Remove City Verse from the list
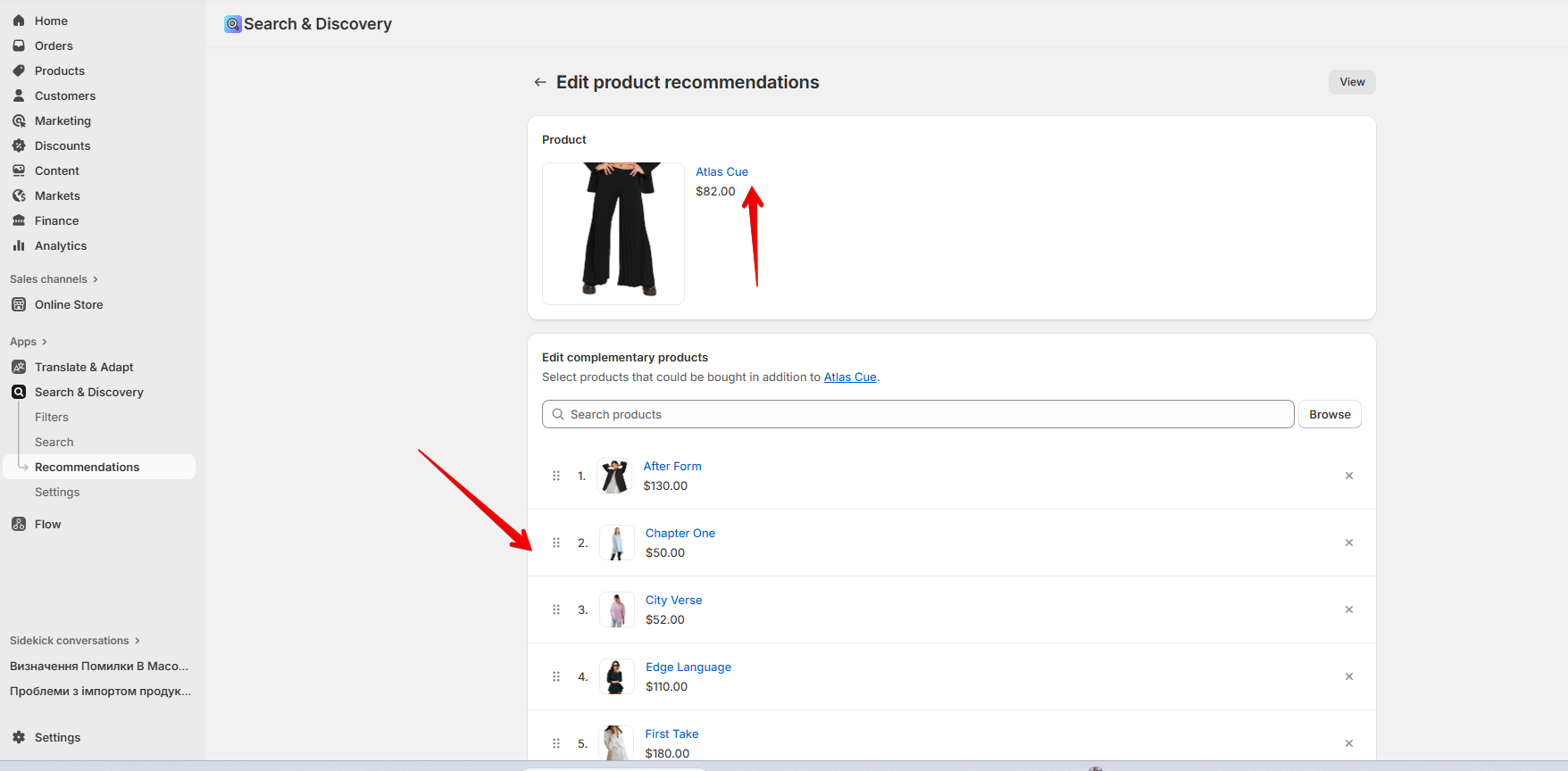The height and width of the screenshot is (771, 1568). pos(1349,609)
